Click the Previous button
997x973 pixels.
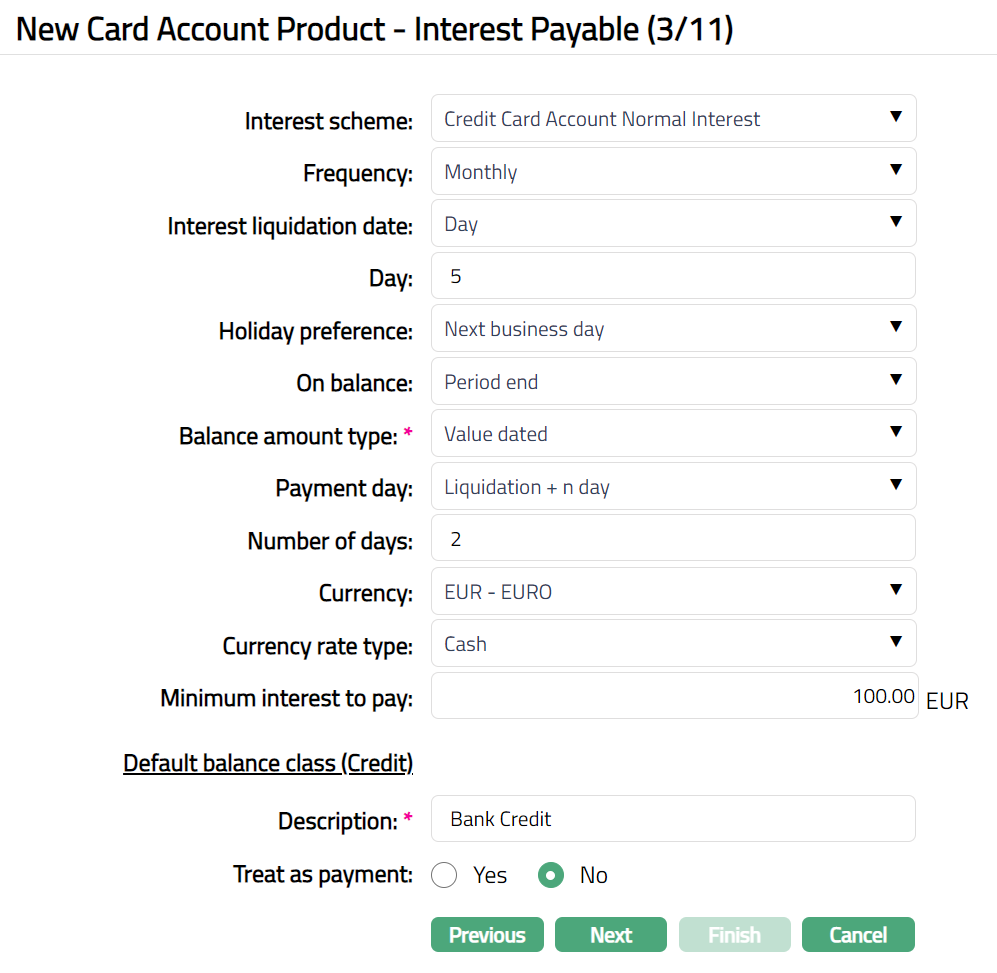point(487,935)
